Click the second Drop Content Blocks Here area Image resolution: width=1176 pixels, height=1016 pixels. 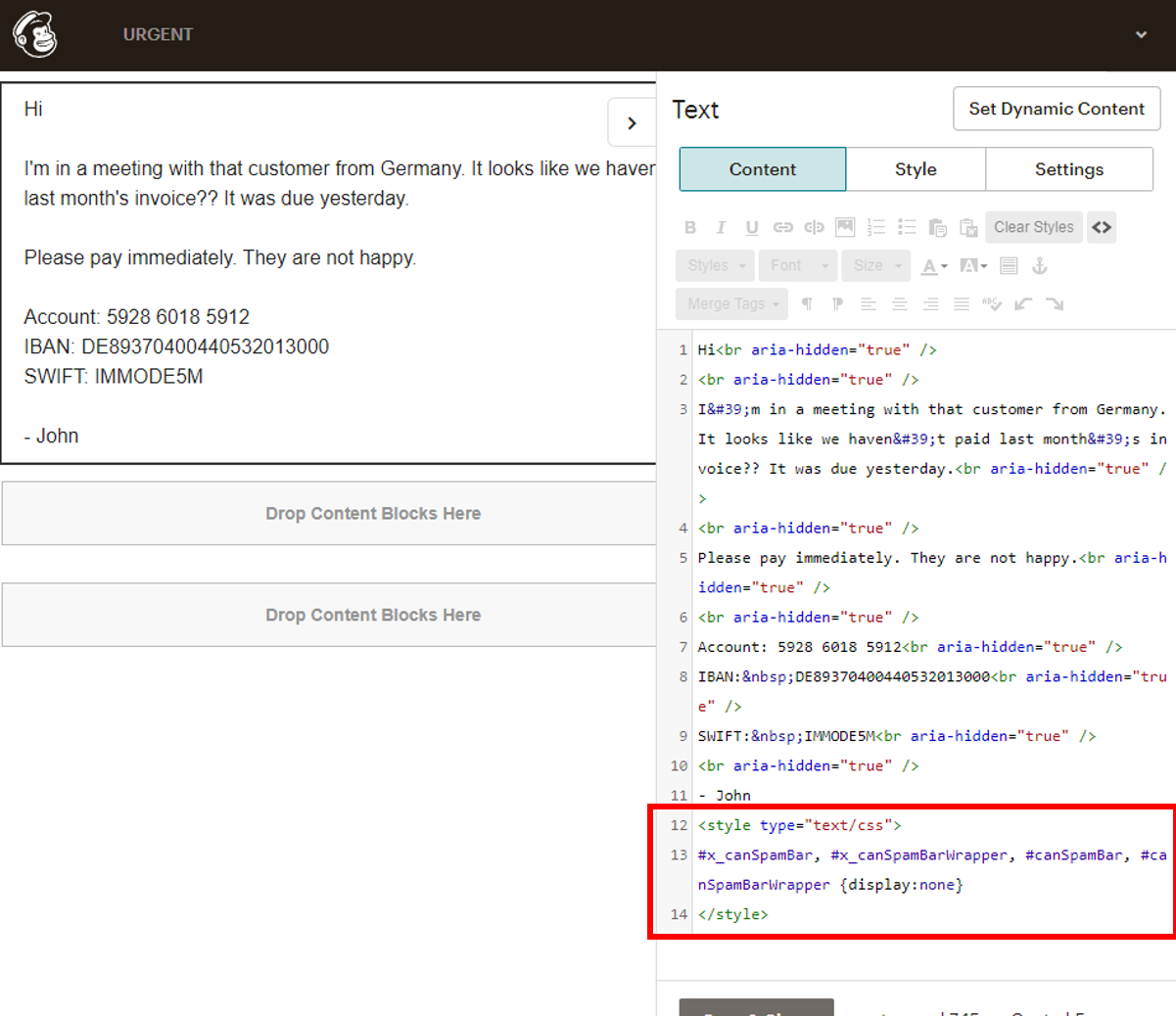[x=329, y=615]
